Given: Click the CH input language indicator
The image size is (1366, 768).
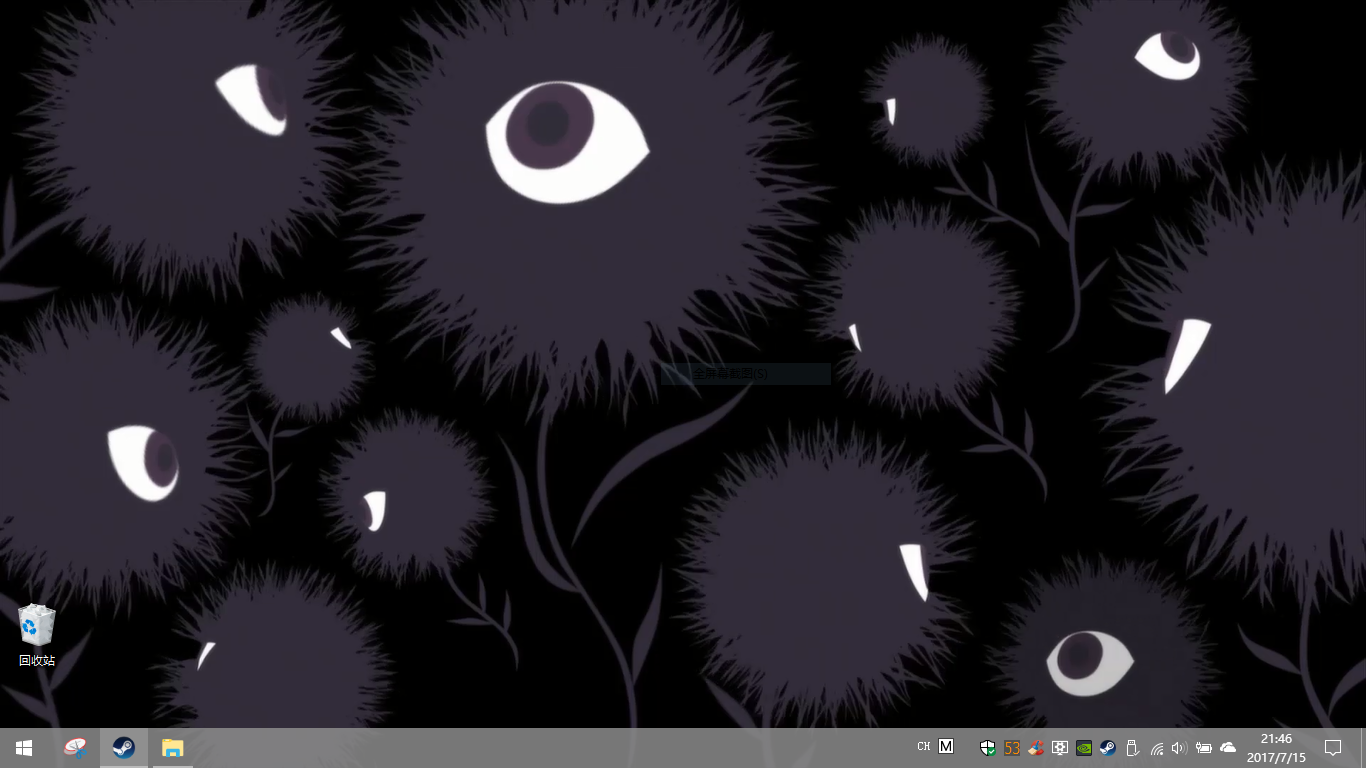Looking at the screenshot, I should pos(923,747).
